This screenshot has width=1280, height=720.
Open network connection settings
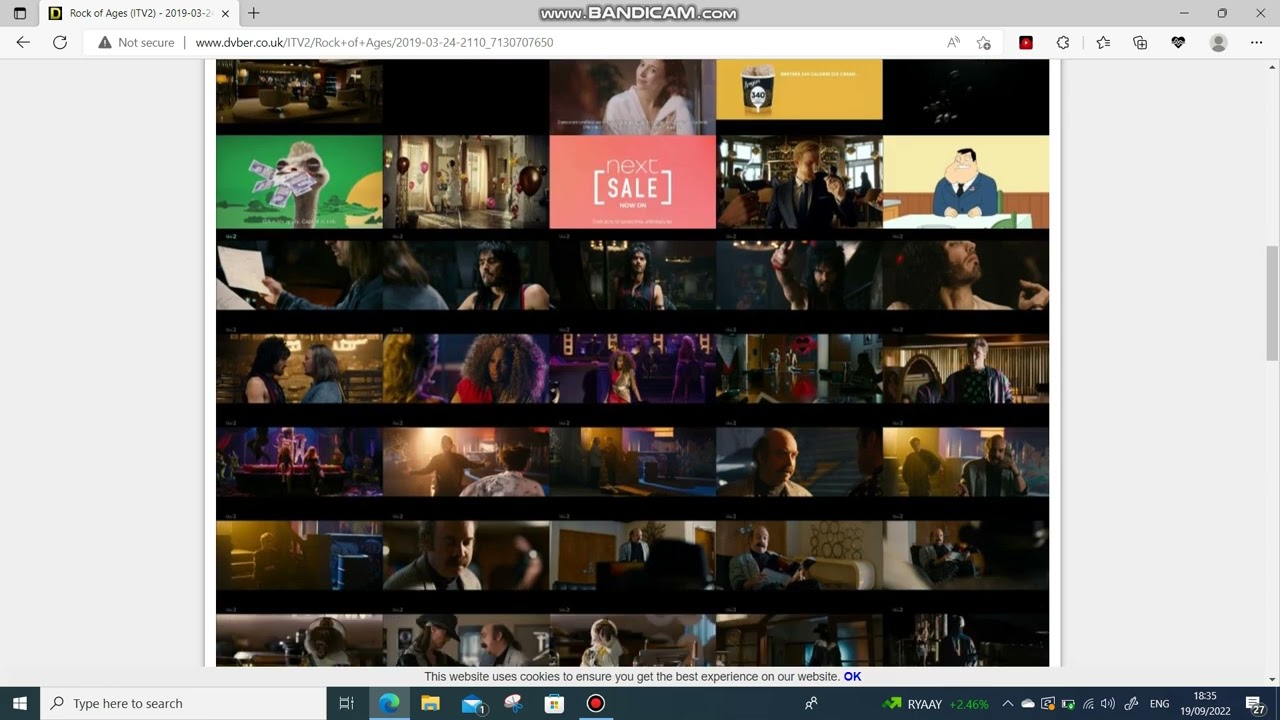point(1088,704)
